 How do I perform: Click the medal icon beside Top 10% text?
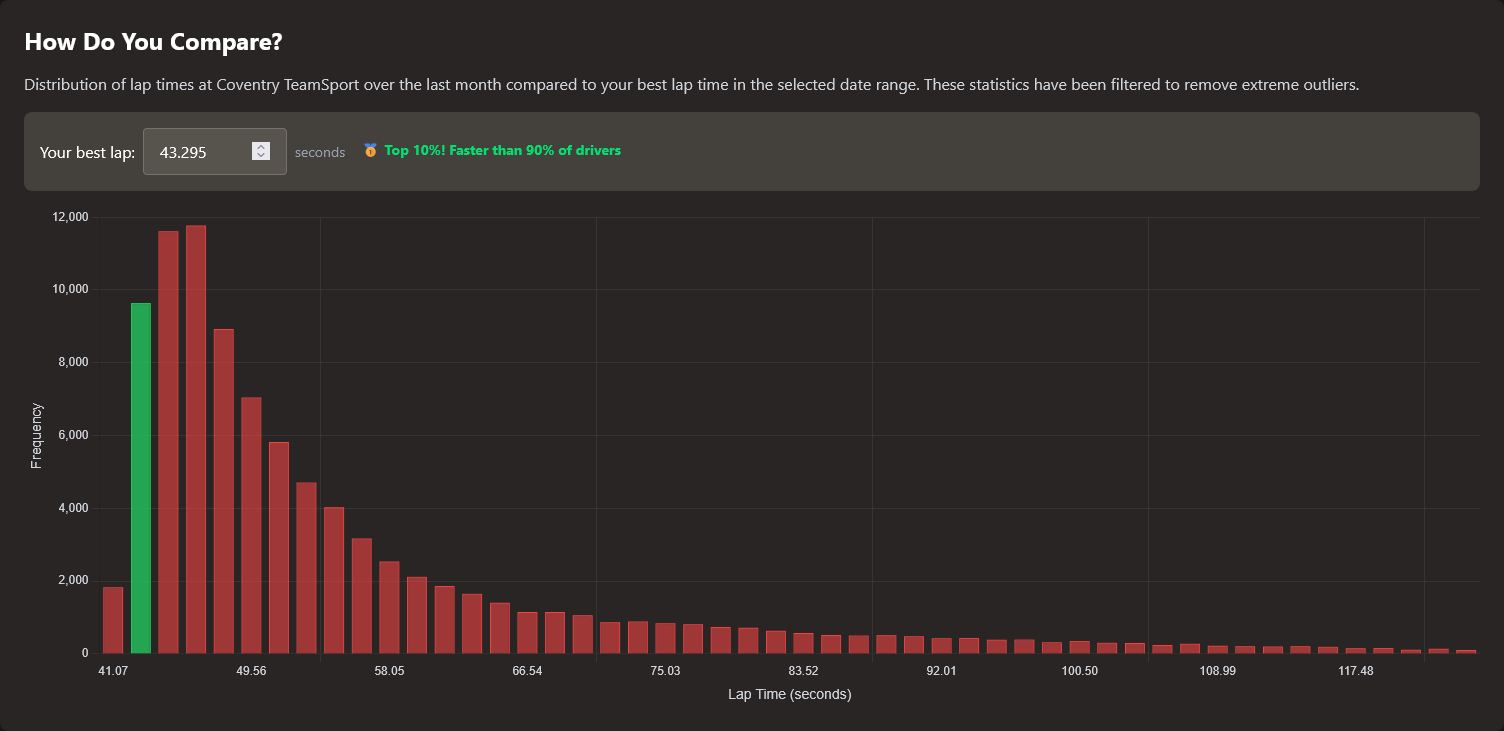click(x=370, y=151)
